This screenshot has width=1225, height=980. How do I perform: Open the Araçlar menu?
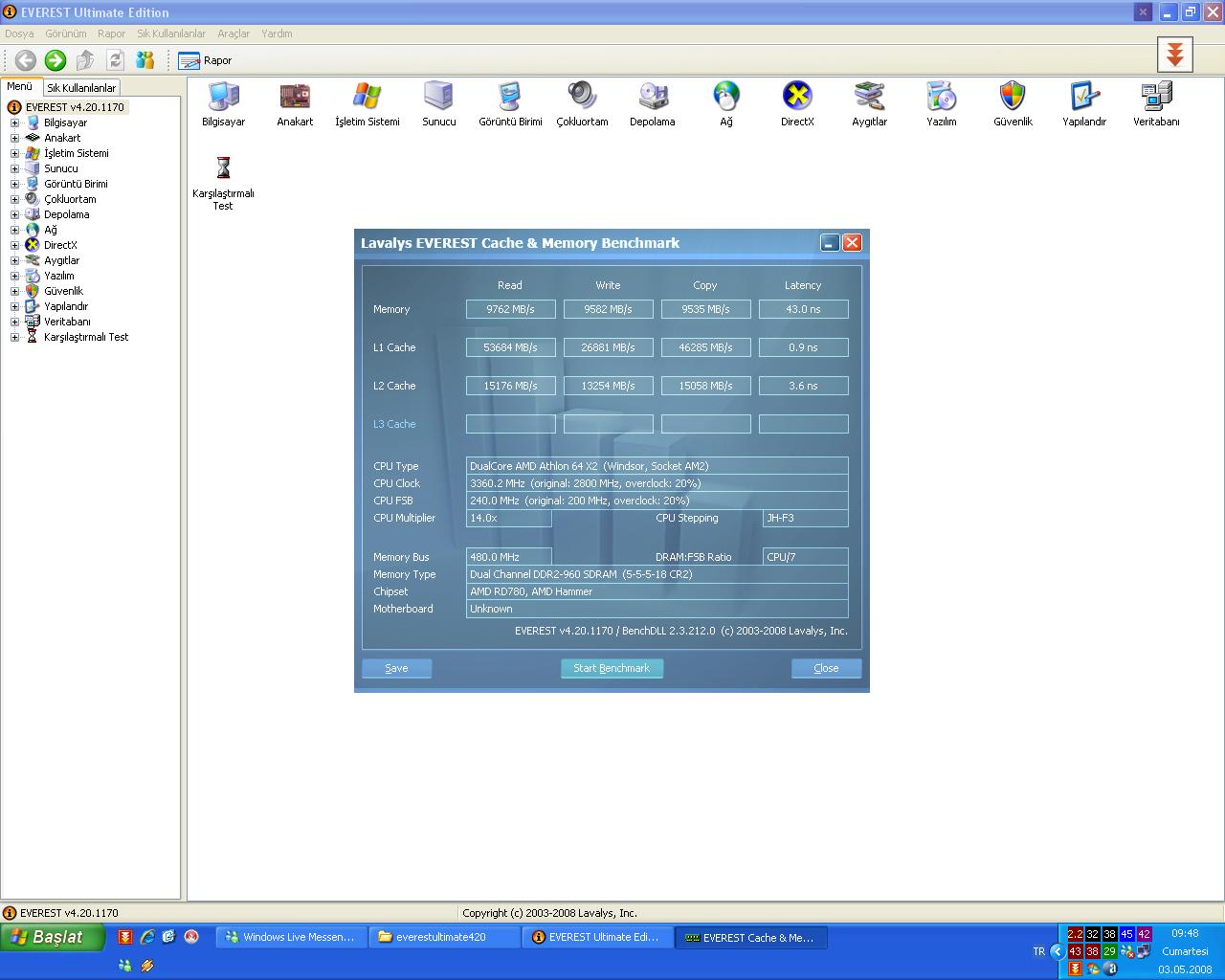[234, 33]
